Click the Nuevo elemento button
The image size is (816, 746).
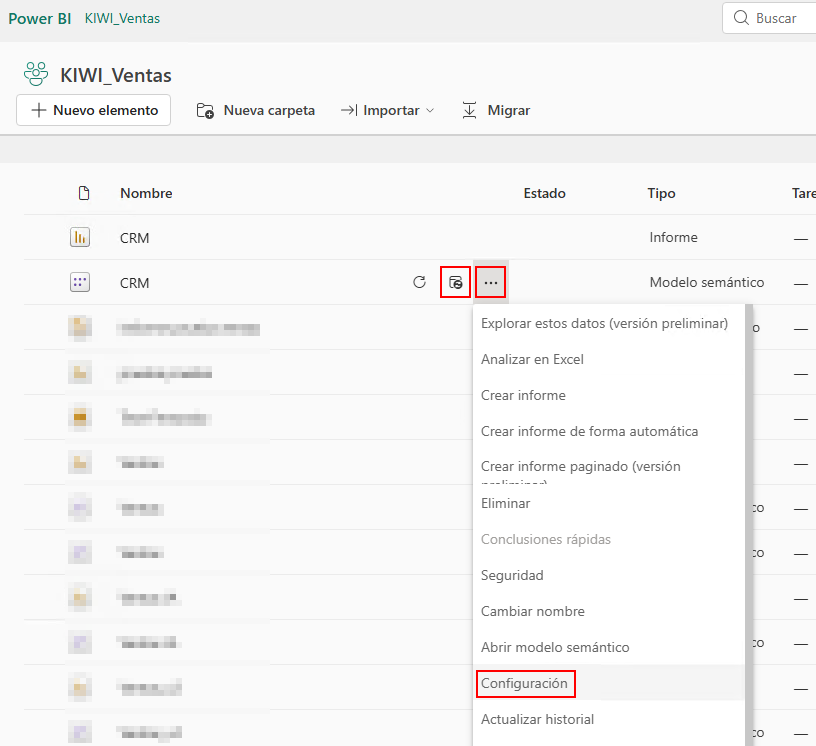point(94,111)
